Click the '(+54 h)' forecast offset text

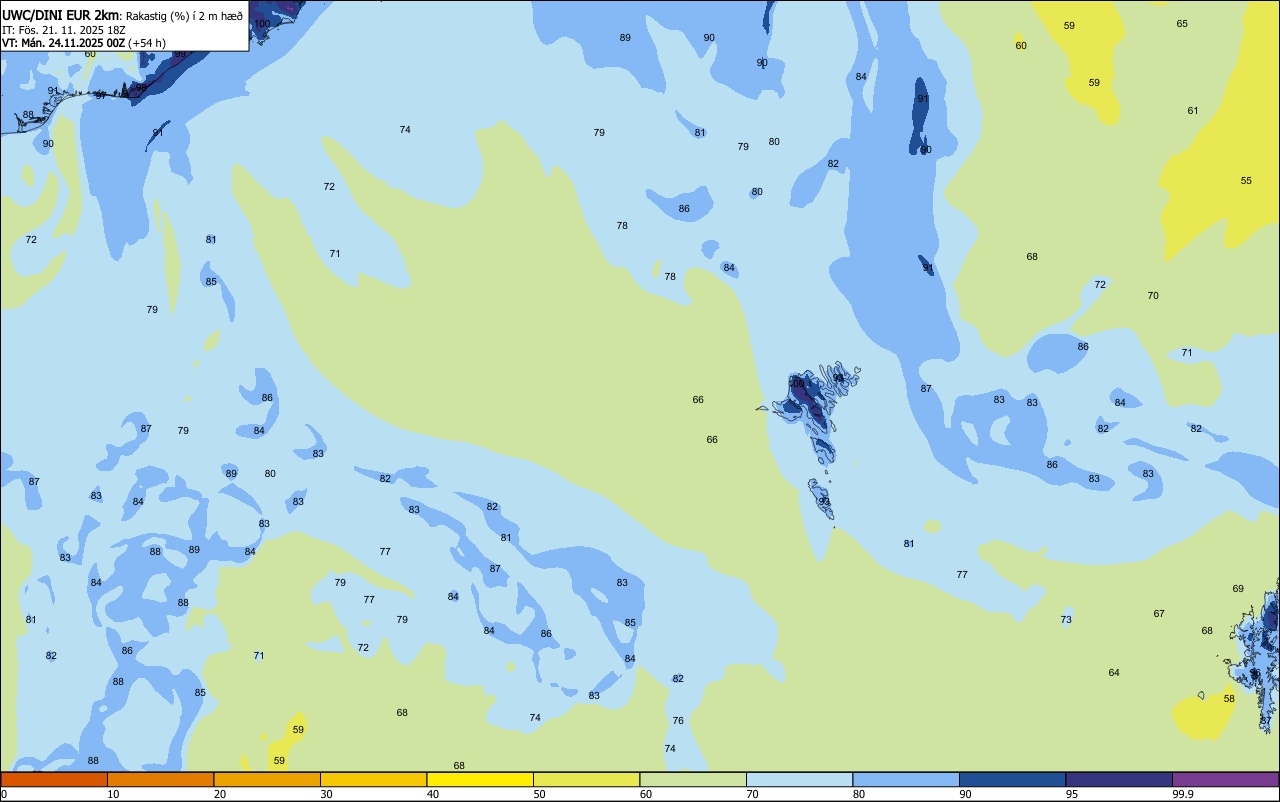click(147, 43)
